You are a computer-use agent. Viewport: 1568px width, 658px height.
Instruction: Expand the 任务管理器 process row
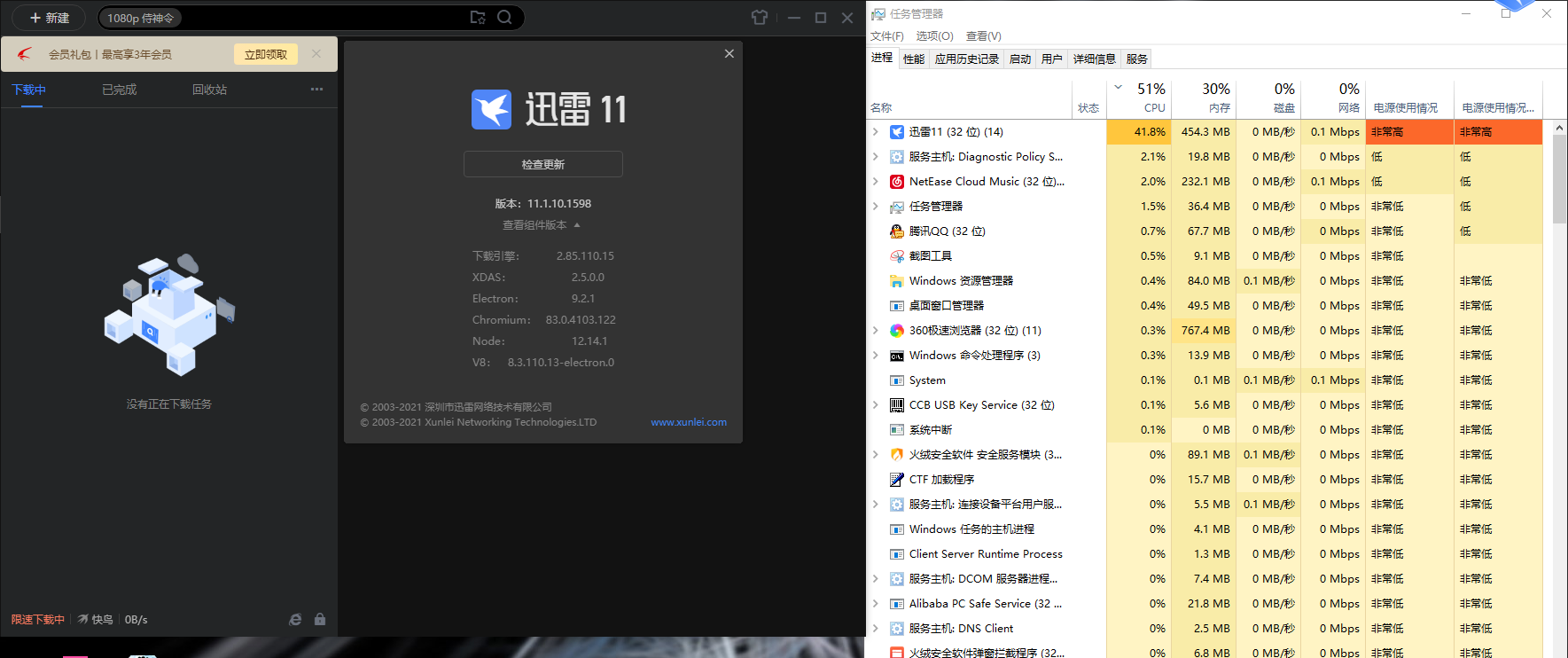876,207
